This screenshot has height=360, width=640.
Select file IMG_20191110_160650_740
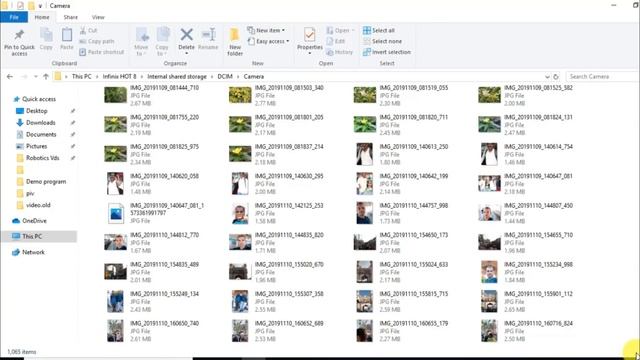tap(152, 331)
